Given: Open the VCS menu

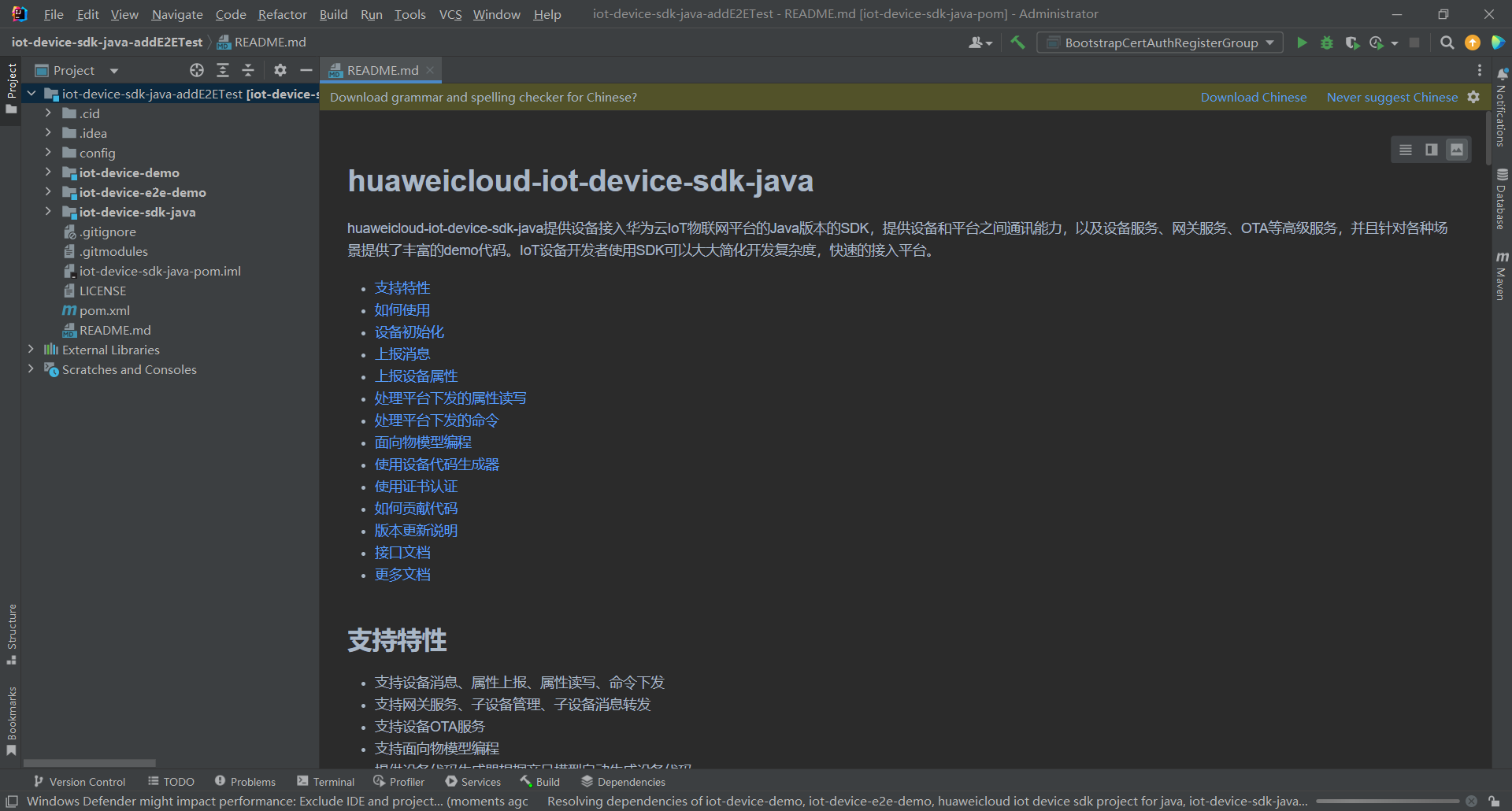Looking at the screenshot, I should point(450,14).
